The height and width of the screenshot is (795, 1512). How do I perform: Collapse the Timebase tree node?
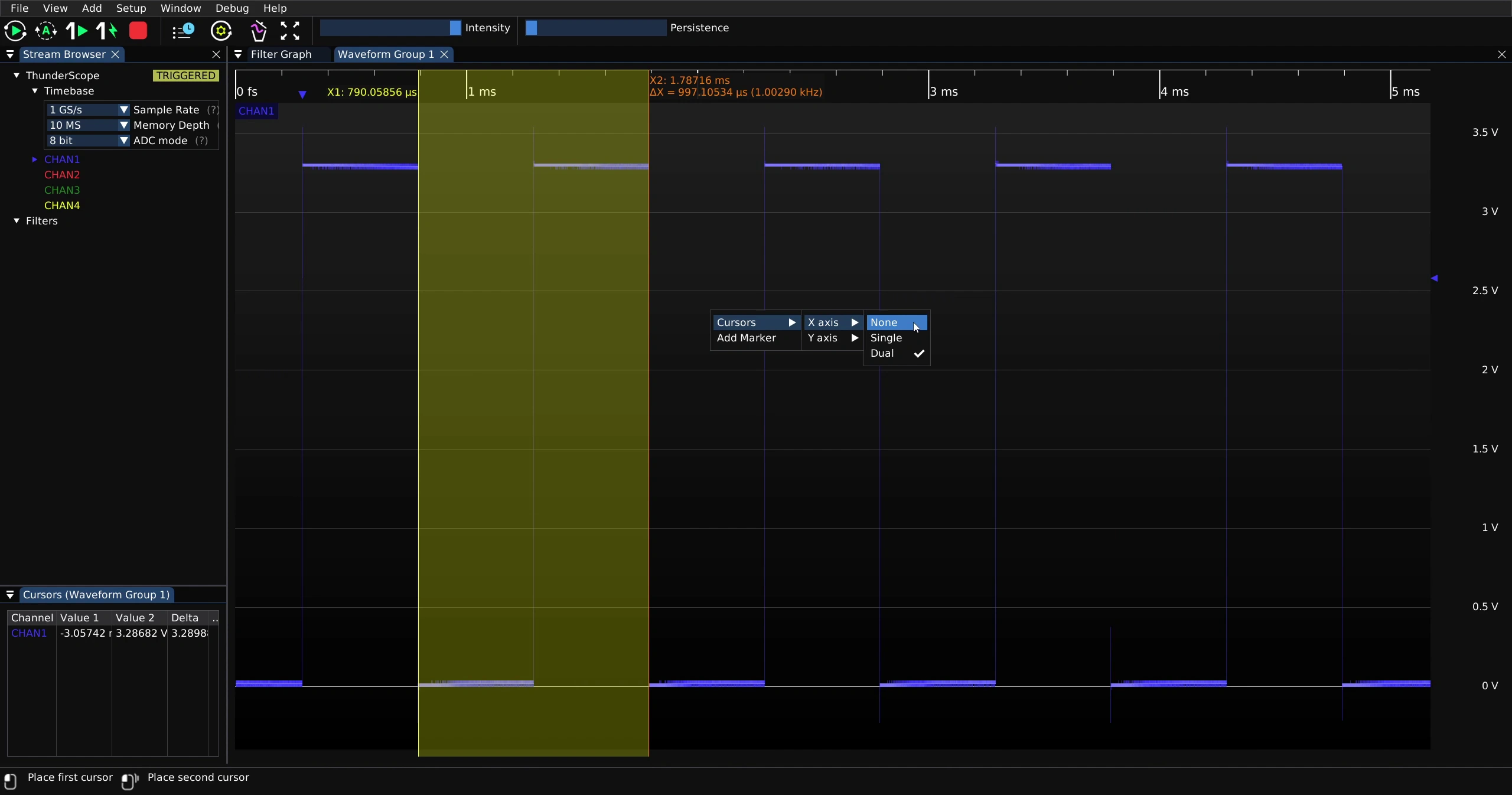(x=35, y=91)
